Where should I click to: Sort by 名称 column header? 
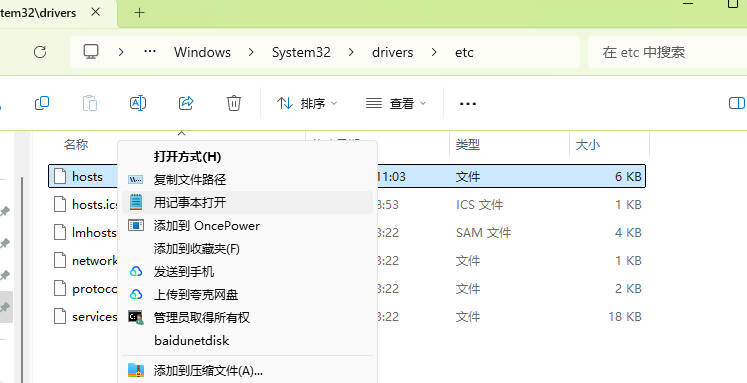click(x=76, y=144)
